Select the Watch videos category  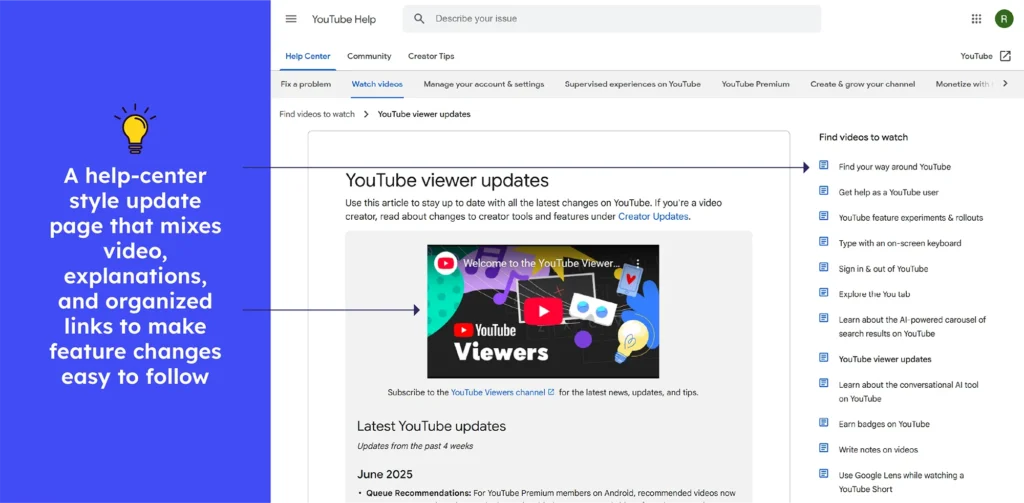coord(377,84)
